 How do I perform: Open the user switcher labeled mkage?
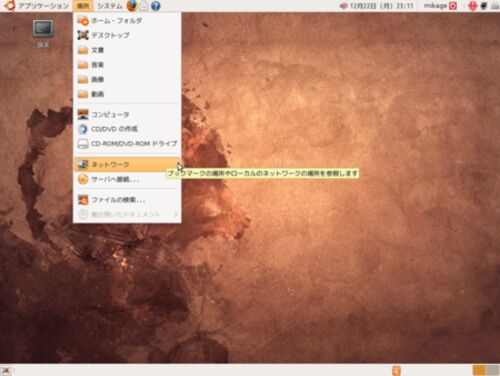click(435, 6)
